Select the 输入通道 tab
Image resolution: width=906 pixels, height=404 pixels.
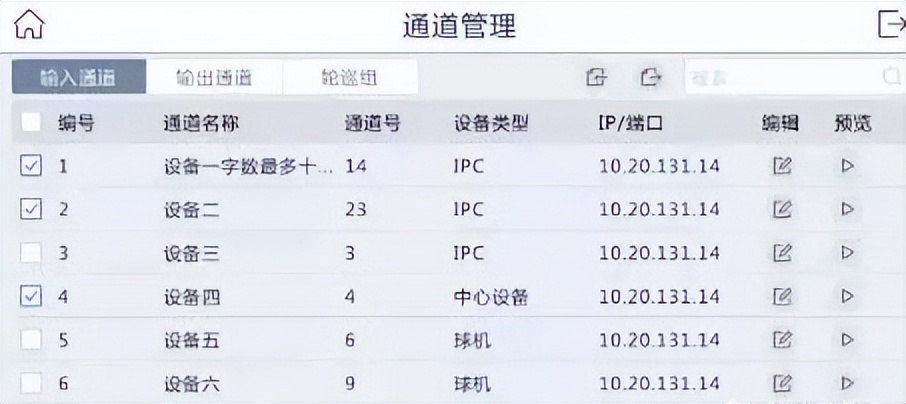pyautogui.click(x=78, y=77)
